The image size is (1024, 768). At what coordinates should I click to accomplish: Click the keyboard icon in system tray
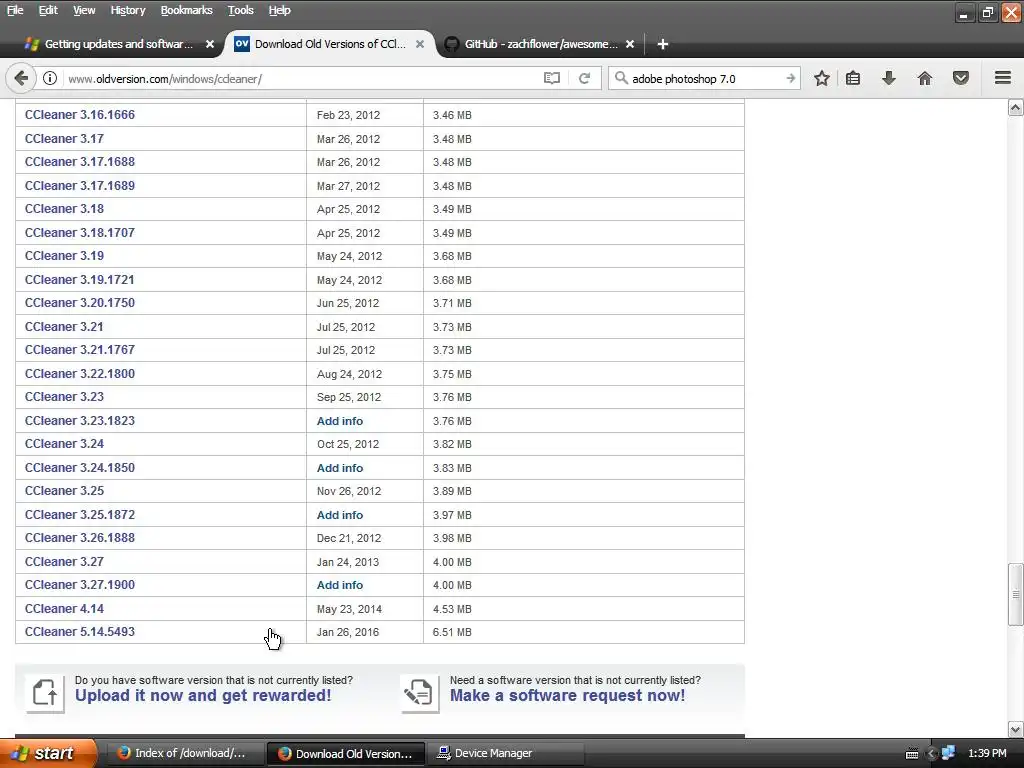912,754
